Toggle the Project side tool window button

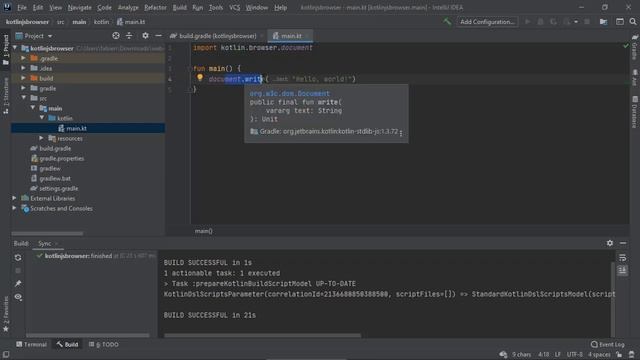tap(6, 50)
